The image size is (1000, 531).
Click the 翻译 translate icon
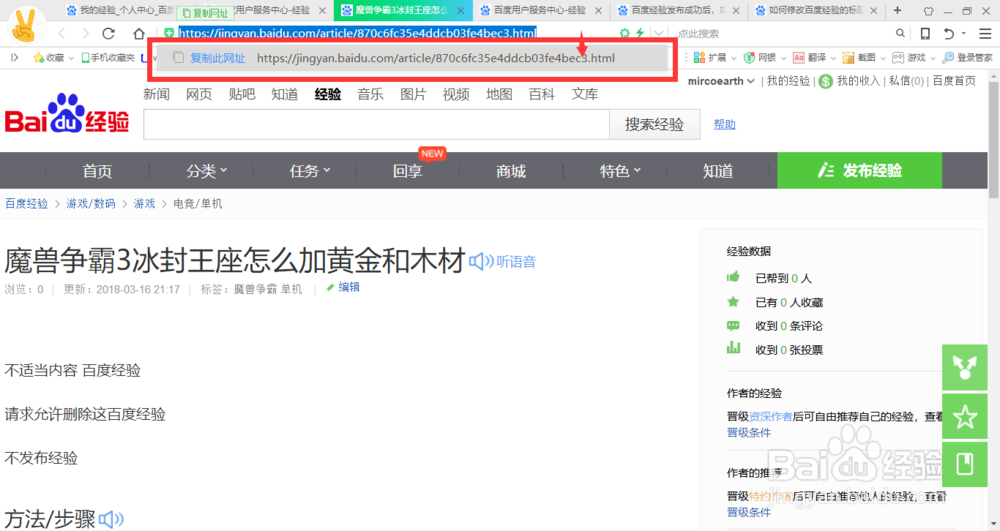click(798, 57)
